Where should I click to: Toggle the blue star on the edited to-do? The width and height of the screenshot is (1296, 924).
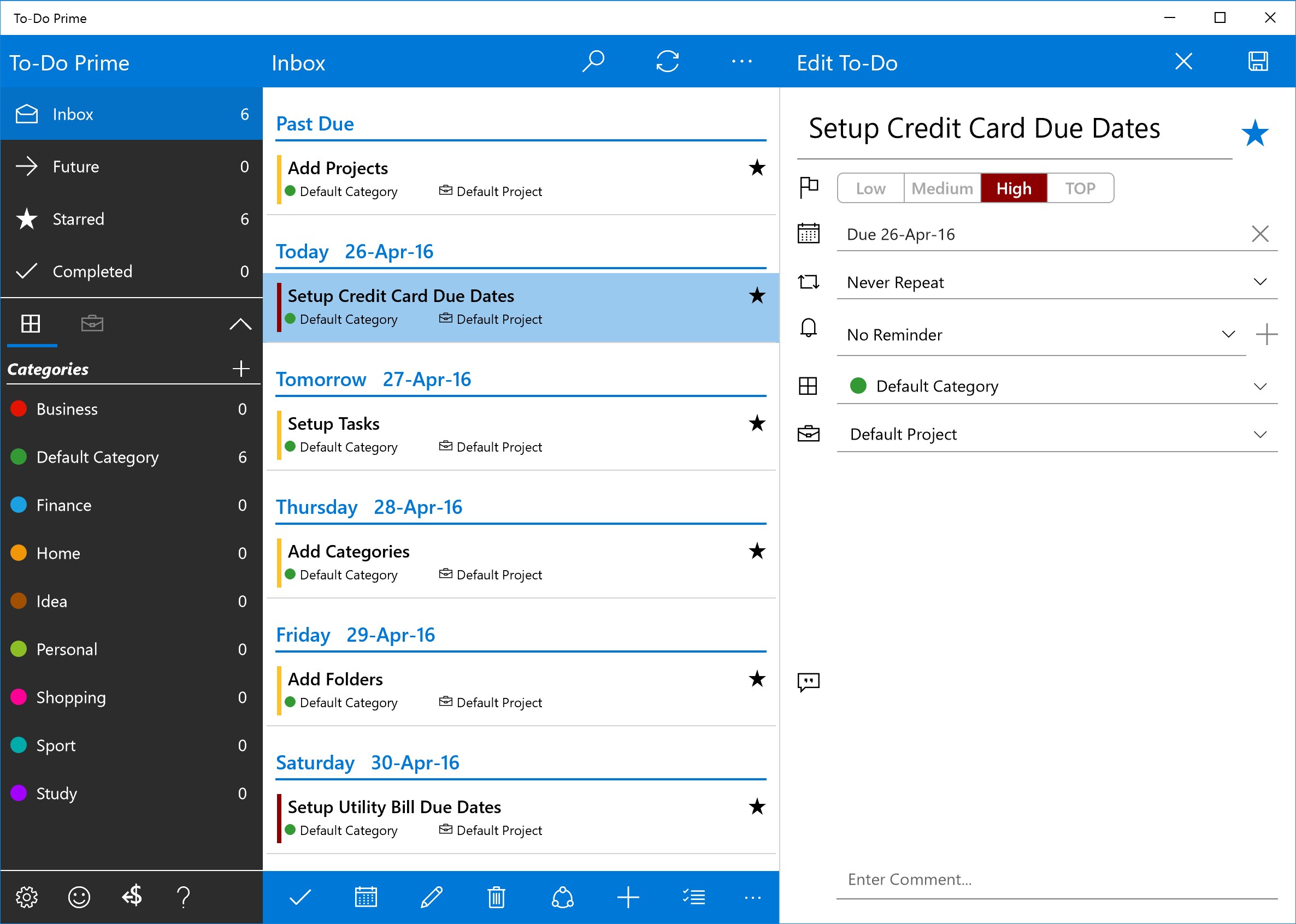(1254, 134)
